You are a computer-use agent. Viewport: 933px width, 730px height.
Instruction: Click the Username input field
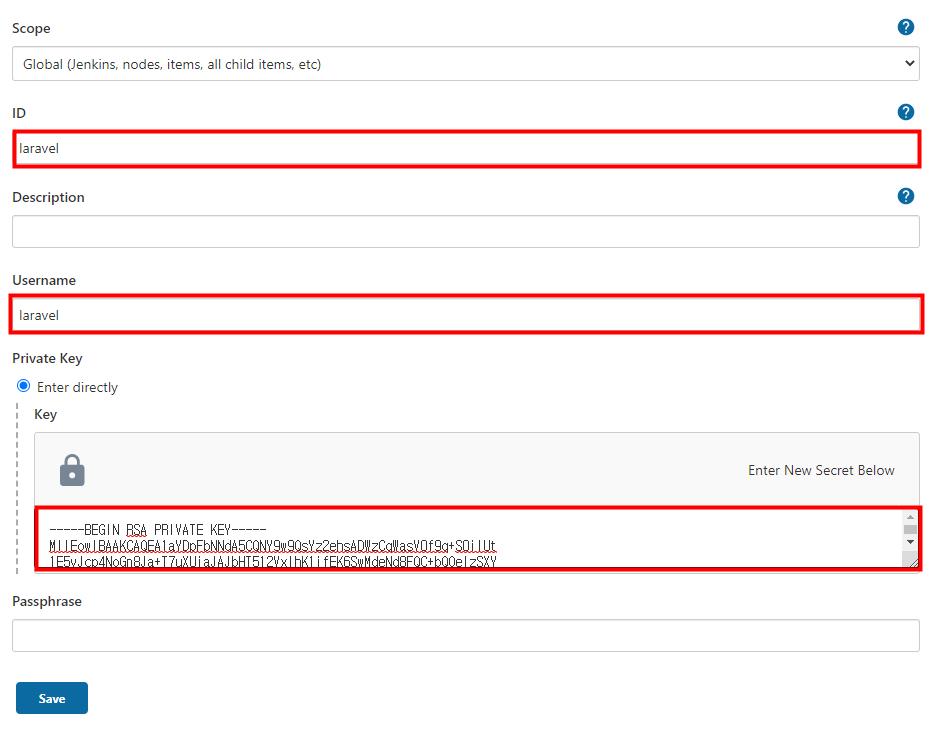466,315
